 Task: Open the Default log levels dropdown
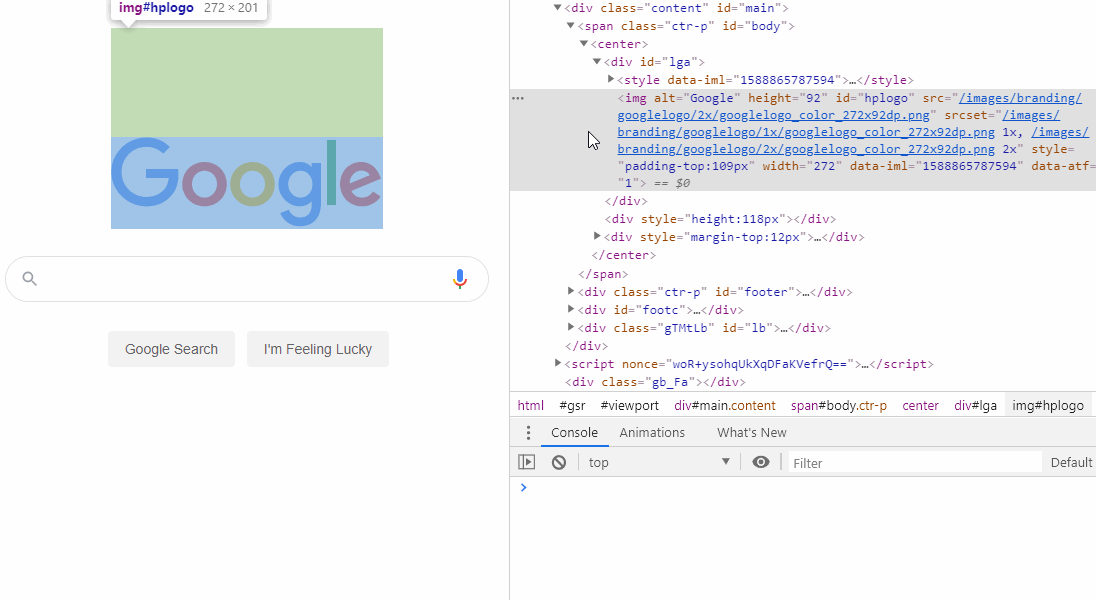(x=1072, y=462)
